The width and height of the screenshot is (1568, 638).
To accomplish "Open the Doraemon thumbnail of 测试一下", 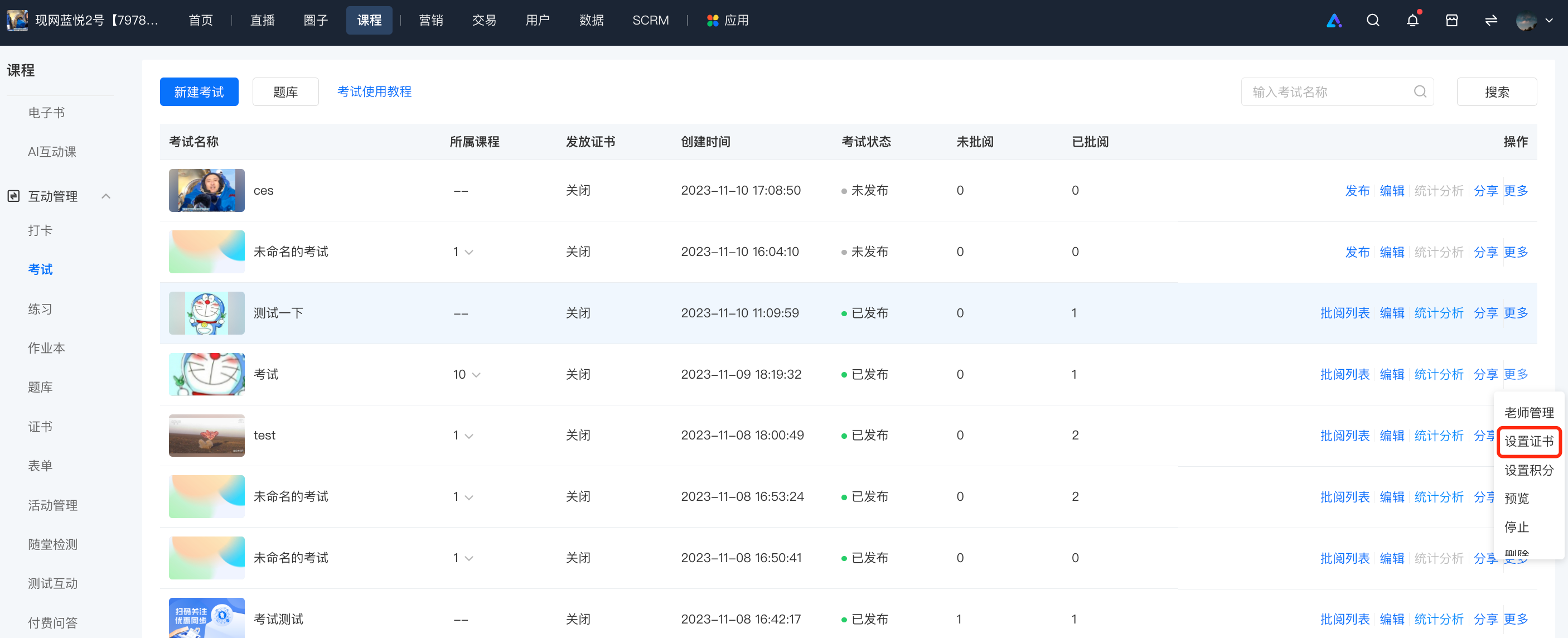I will pos(206,313).
